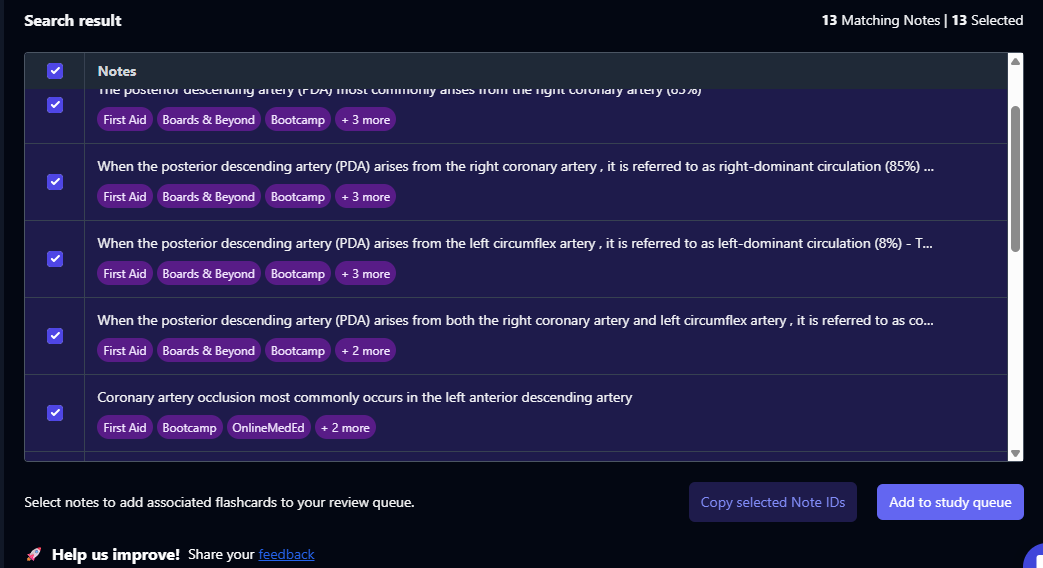This screenshot has height=568, width=1043.
Task: Click Copy selected Note IDs button
Action: [772, 502]
